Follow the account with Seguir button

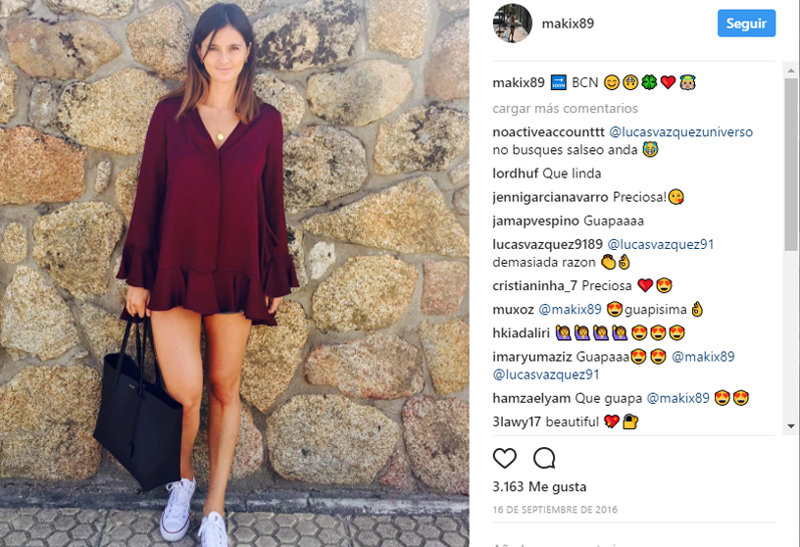click(x=746, y=23)
